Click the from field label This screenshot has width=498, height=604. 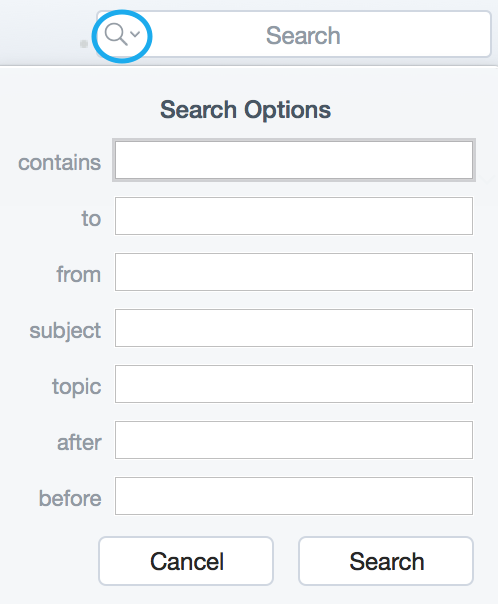[79, 274]
